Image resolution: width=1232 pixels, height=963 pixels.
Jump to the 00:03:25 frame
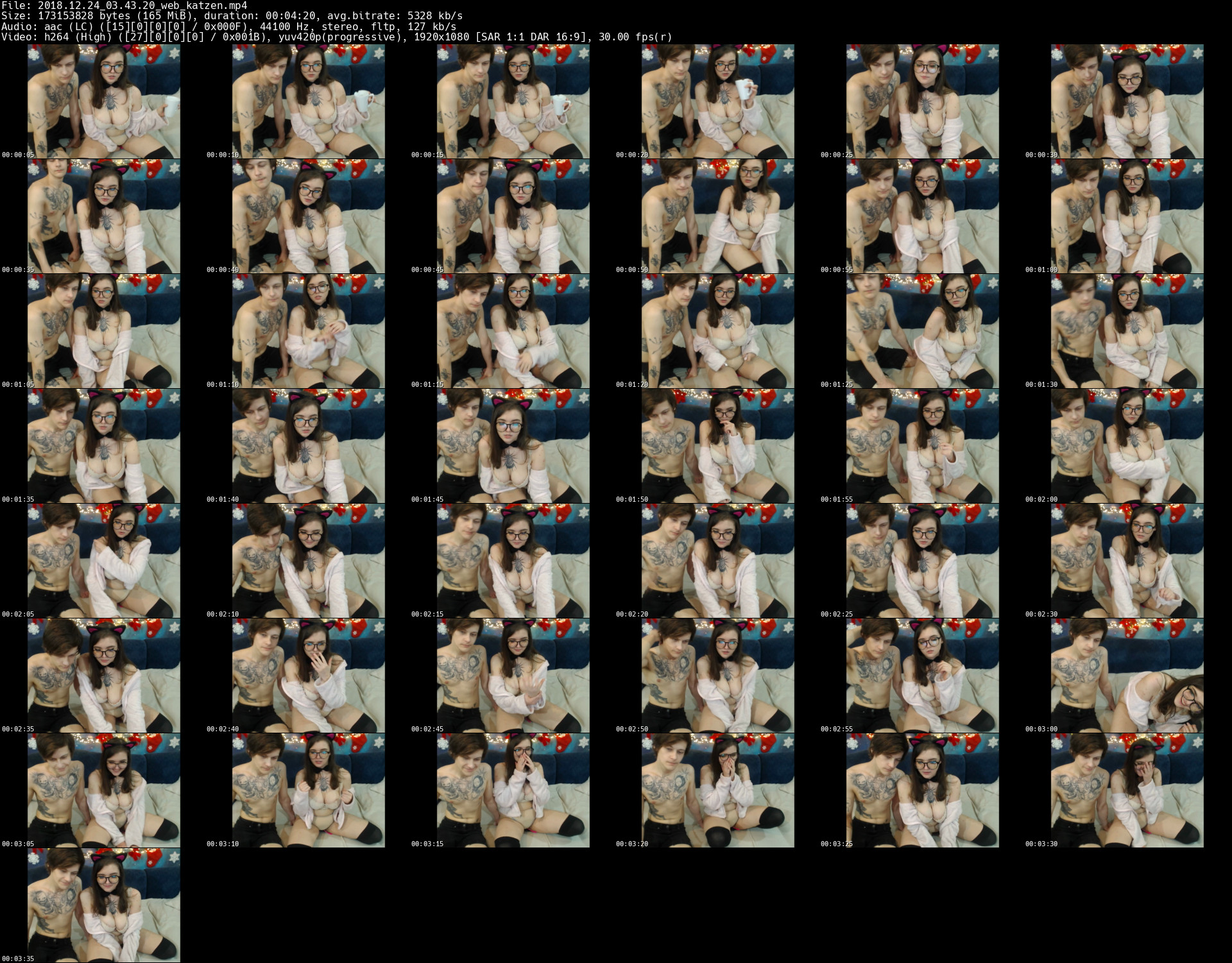point(923,790)
